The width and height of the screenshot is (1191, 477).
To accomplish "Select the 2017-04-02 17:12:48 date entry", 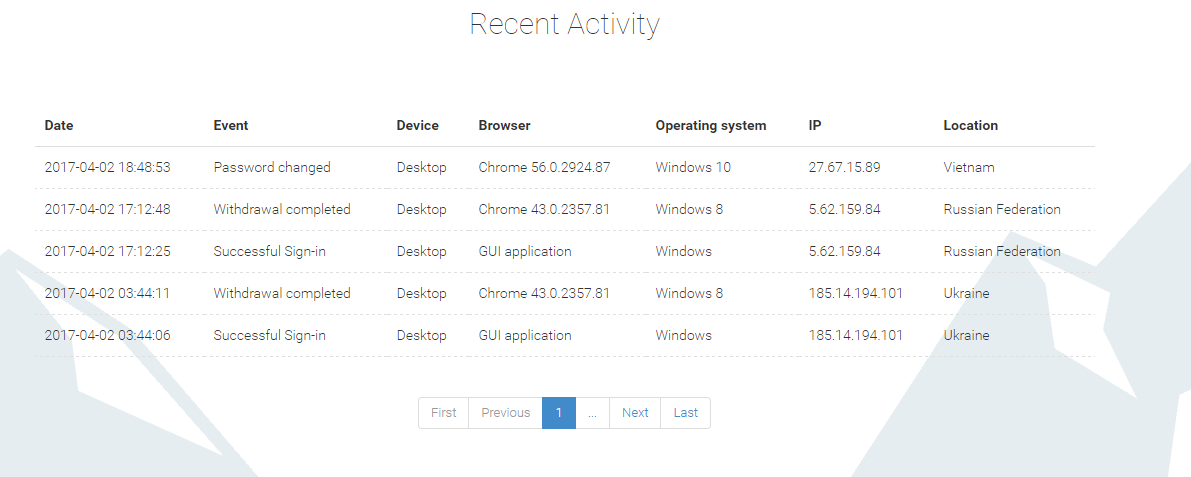I will (107, 210).
